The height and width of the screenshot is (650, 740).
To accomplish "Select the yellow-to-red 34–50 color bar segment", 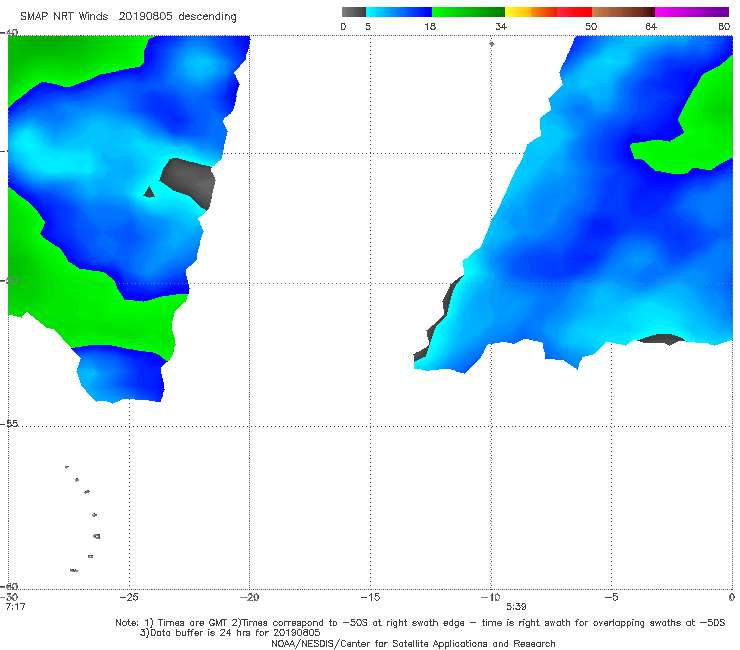I will pos(548,12).
